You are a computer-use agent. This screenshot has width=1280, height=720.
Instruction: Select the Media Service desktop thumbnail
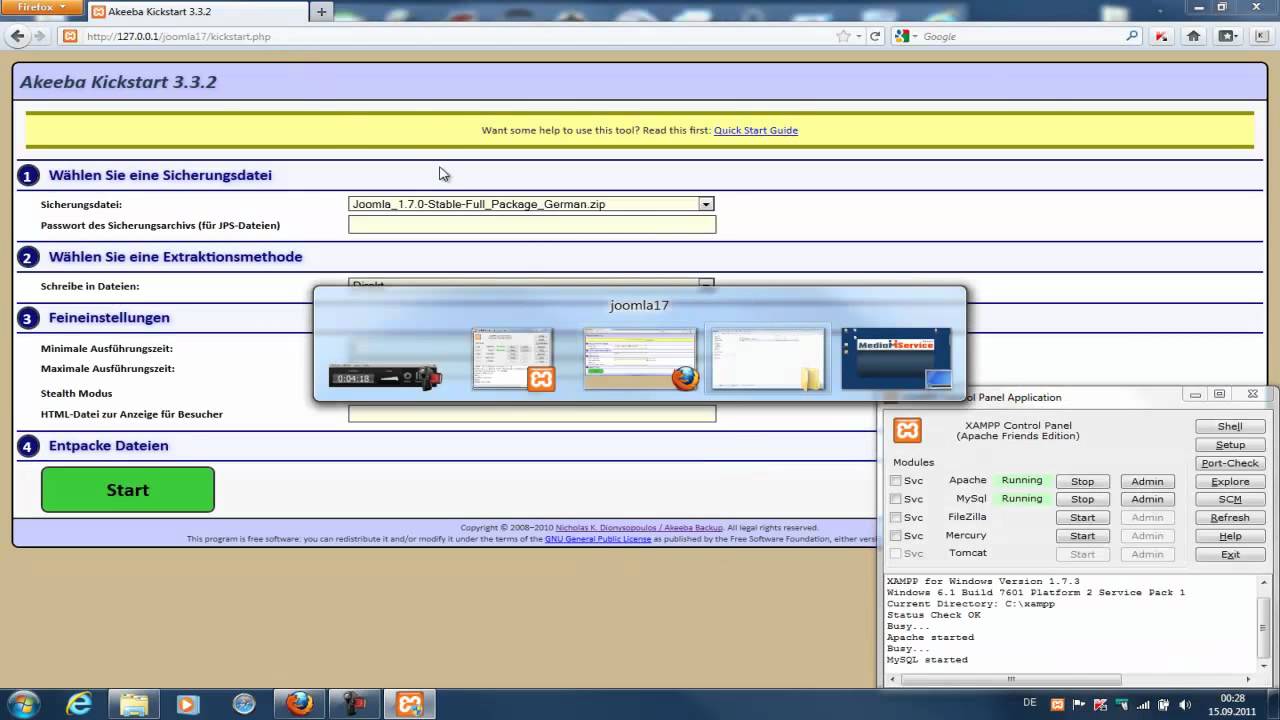[896, 358]
